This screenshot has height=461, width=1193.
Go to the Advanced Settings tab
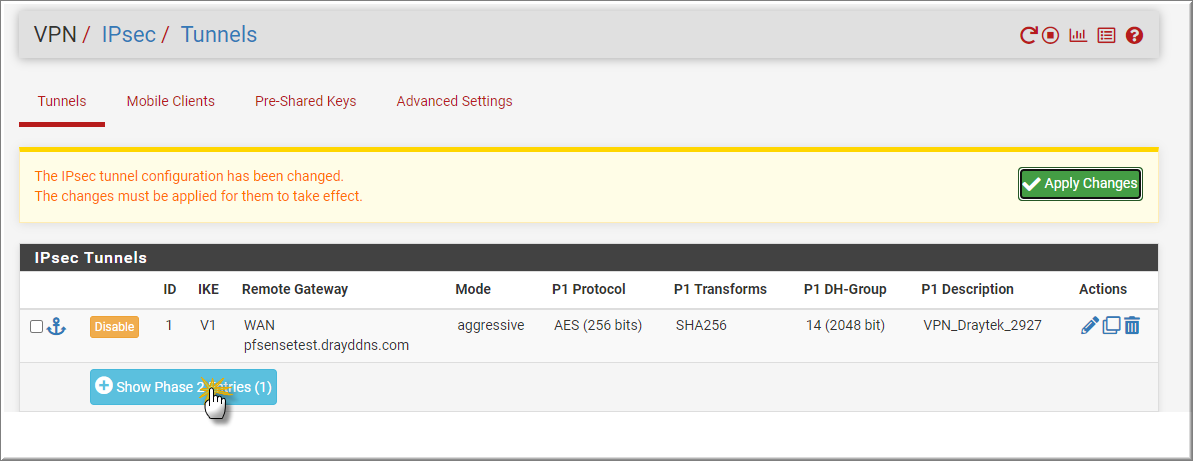pos(454,101)
